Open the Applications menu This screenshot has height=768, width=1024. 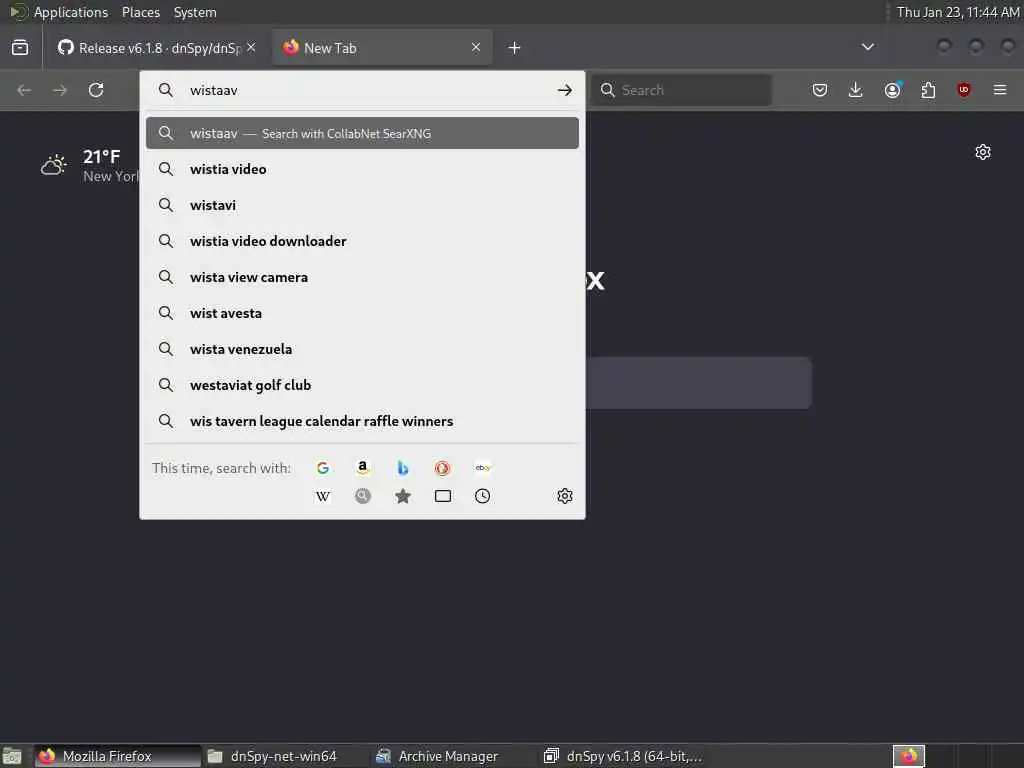[x=71, y=12]
